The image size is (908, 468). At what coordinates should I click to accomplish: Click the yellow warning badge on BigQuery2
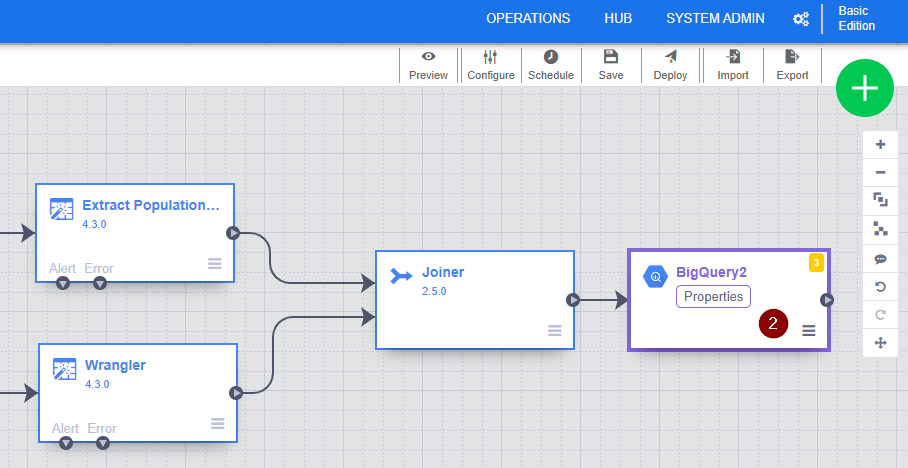pyautogui.click(x=816, y=263)
